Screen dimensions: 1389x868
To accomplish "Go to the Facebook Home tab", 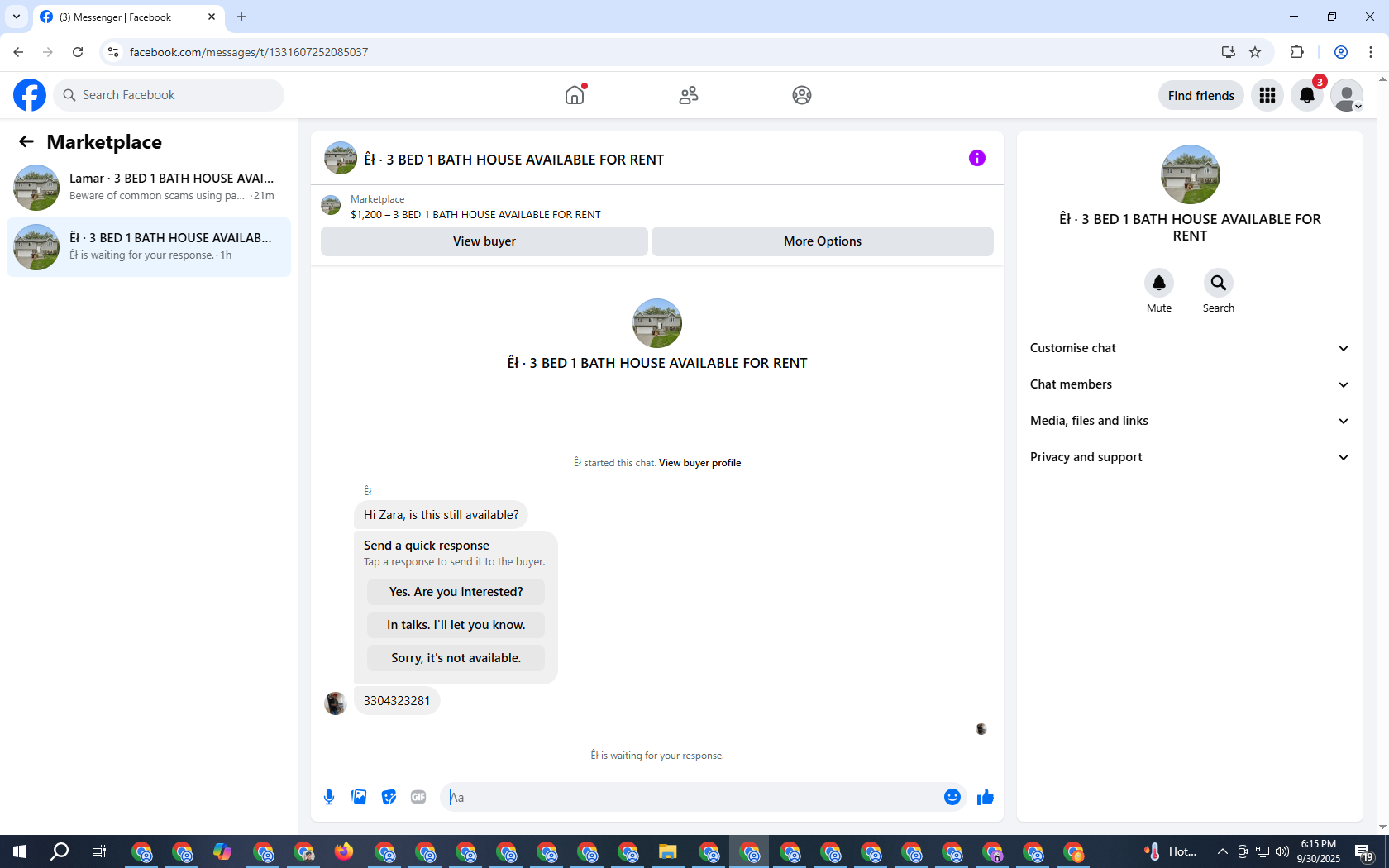I will [575, 95].
